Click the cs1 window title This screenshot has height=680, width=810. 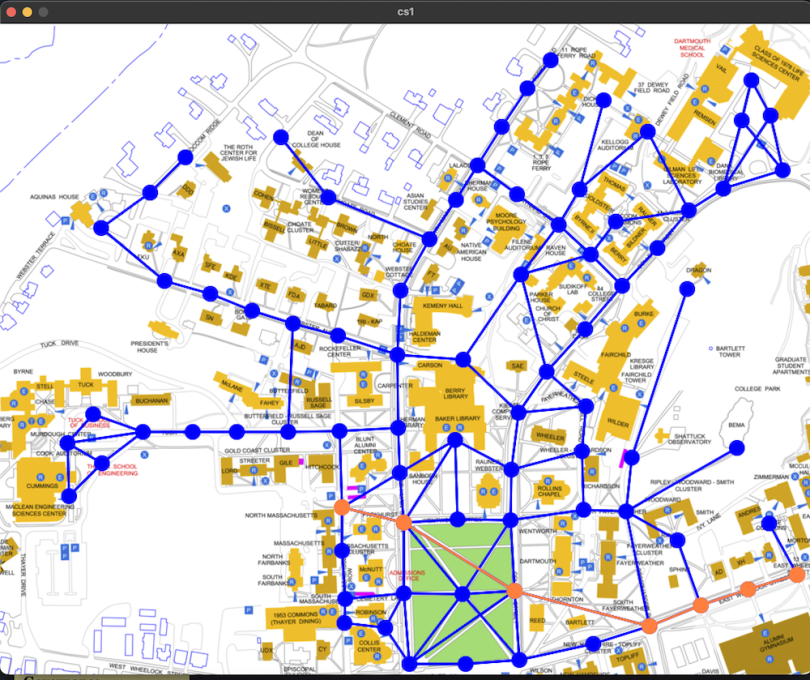406,11
